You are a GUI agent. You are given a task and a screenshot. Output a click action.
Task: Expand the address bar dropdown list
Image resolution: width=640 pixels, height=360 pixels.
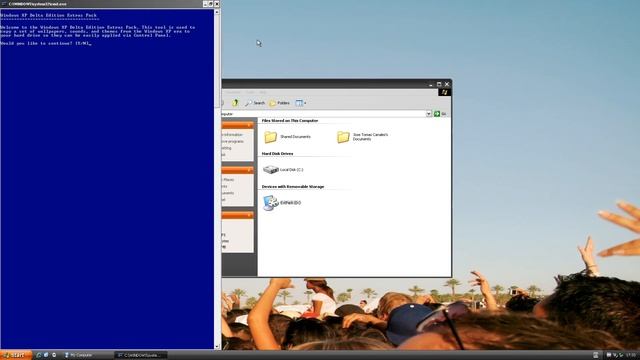tap(429, 114)
